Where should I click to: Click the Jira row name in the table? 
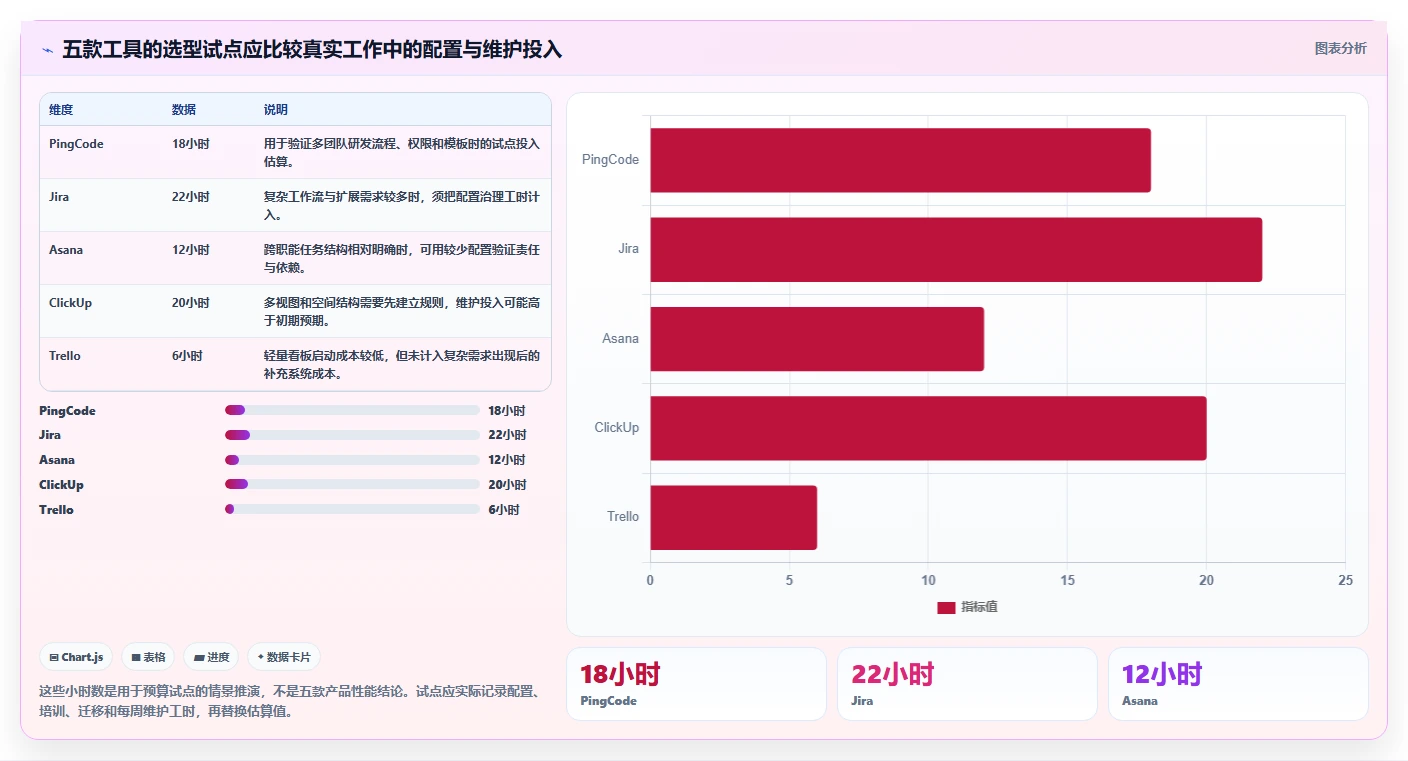click(59, 197)
